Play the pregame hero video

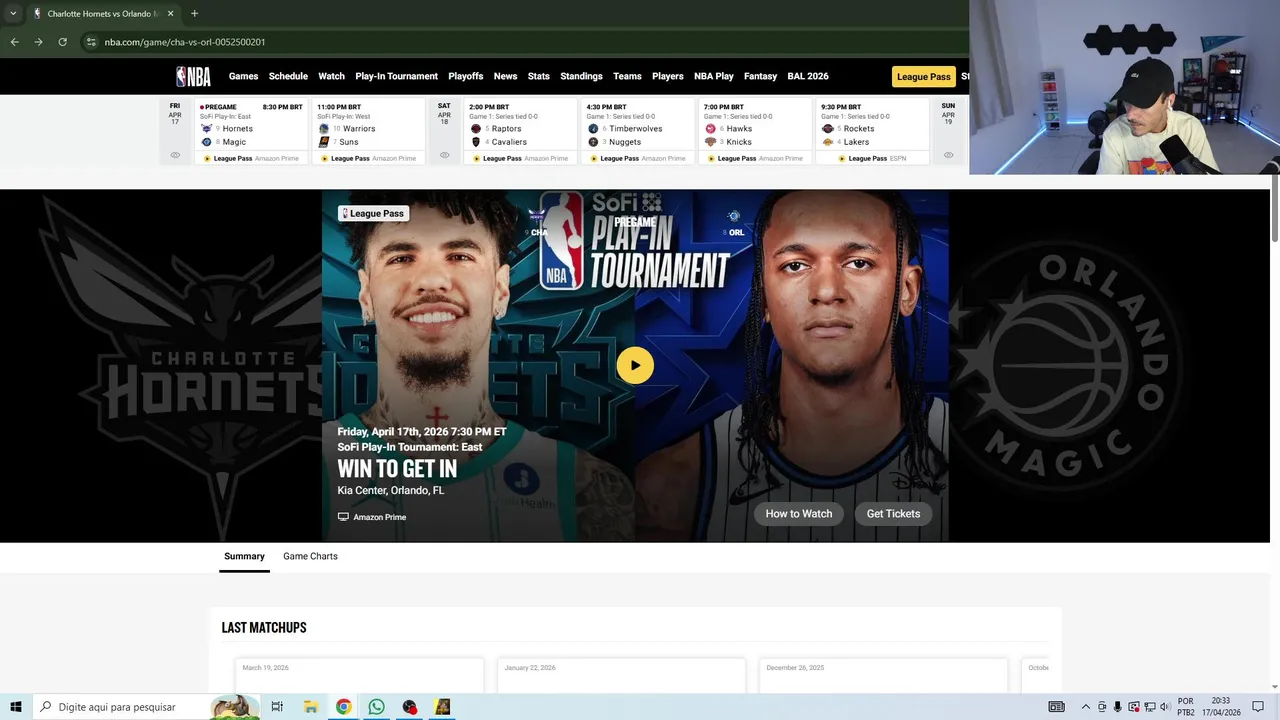click(635, 365)
